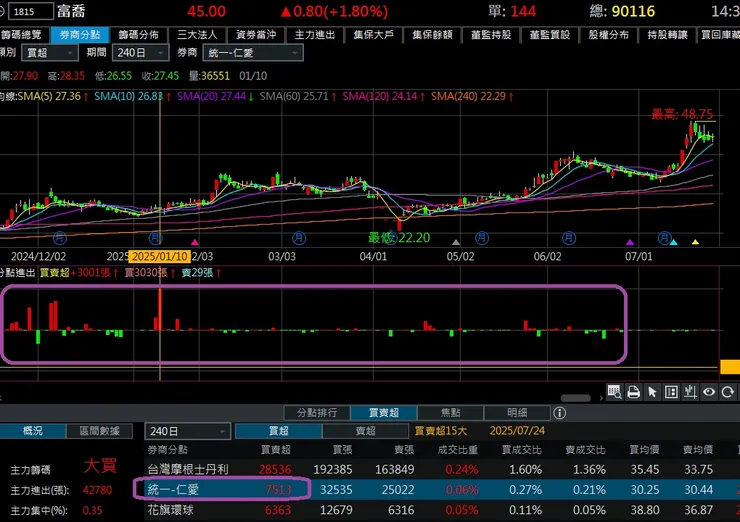Click the purple triangle marker before 07/01
Image resolution: width=740 pixels, height=522 pixels.
click(630, 242)
